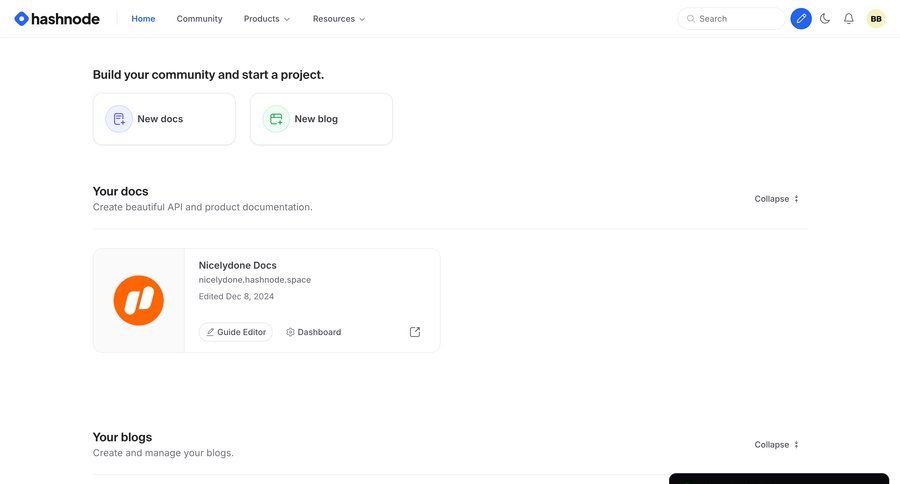The image size is (900, 484).
Task: Click the Edited Dec 8, 2024 text
Action: (x=236, y=296)
